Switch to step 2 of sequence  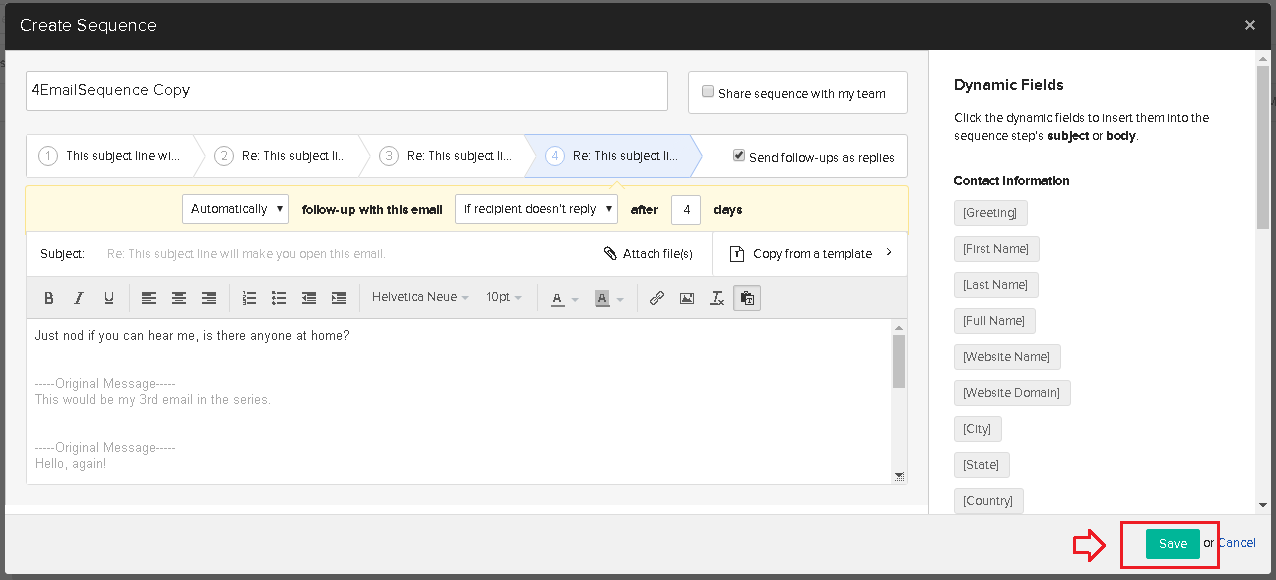point(282,156)
